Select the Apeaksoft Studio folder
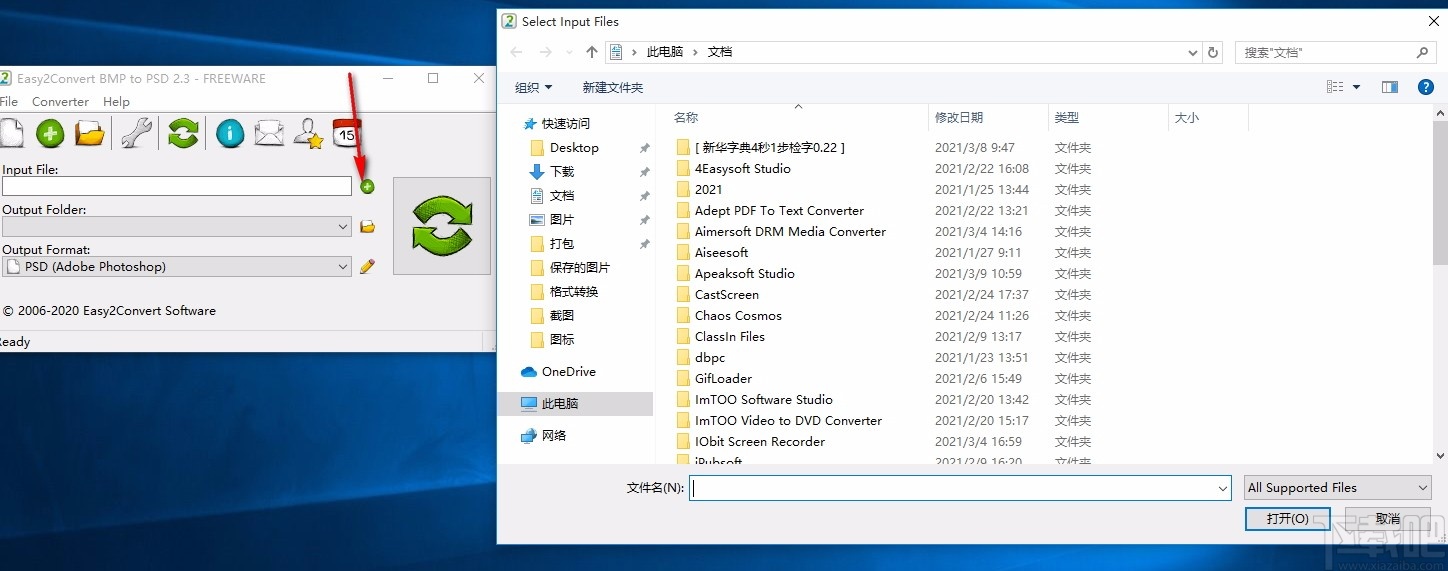Screen dimensions: 1448x571 [x=745, y=273]
